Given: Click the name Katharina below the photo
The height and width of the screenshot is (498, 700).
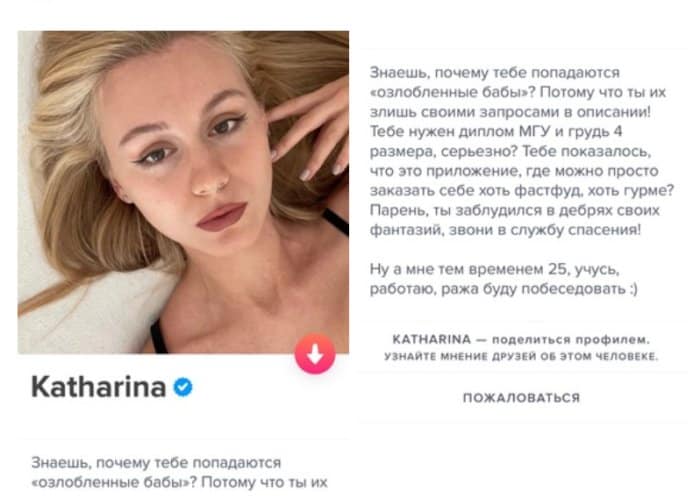Looking at the screenshot, I should (99, 386).
